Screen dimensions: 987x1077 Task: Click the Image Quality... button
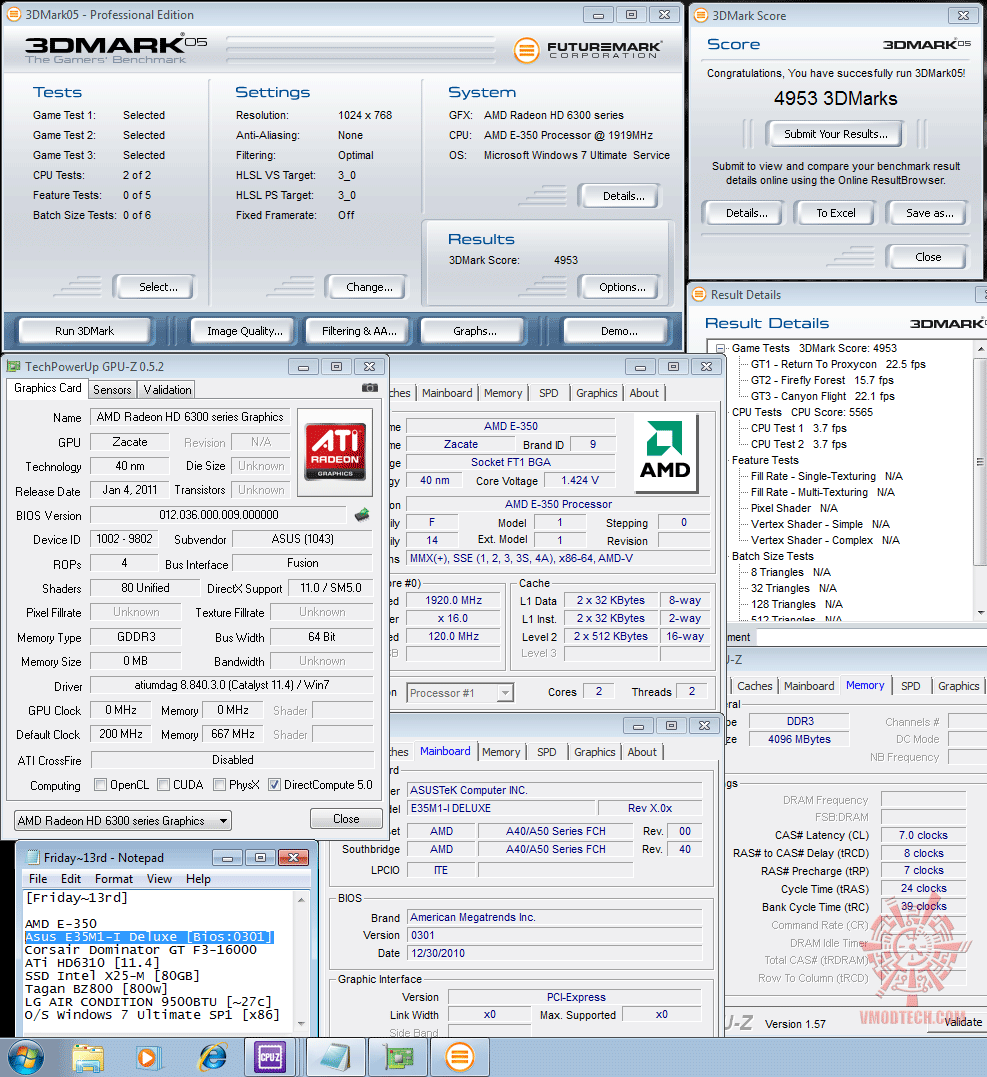(x=245, y=330)
